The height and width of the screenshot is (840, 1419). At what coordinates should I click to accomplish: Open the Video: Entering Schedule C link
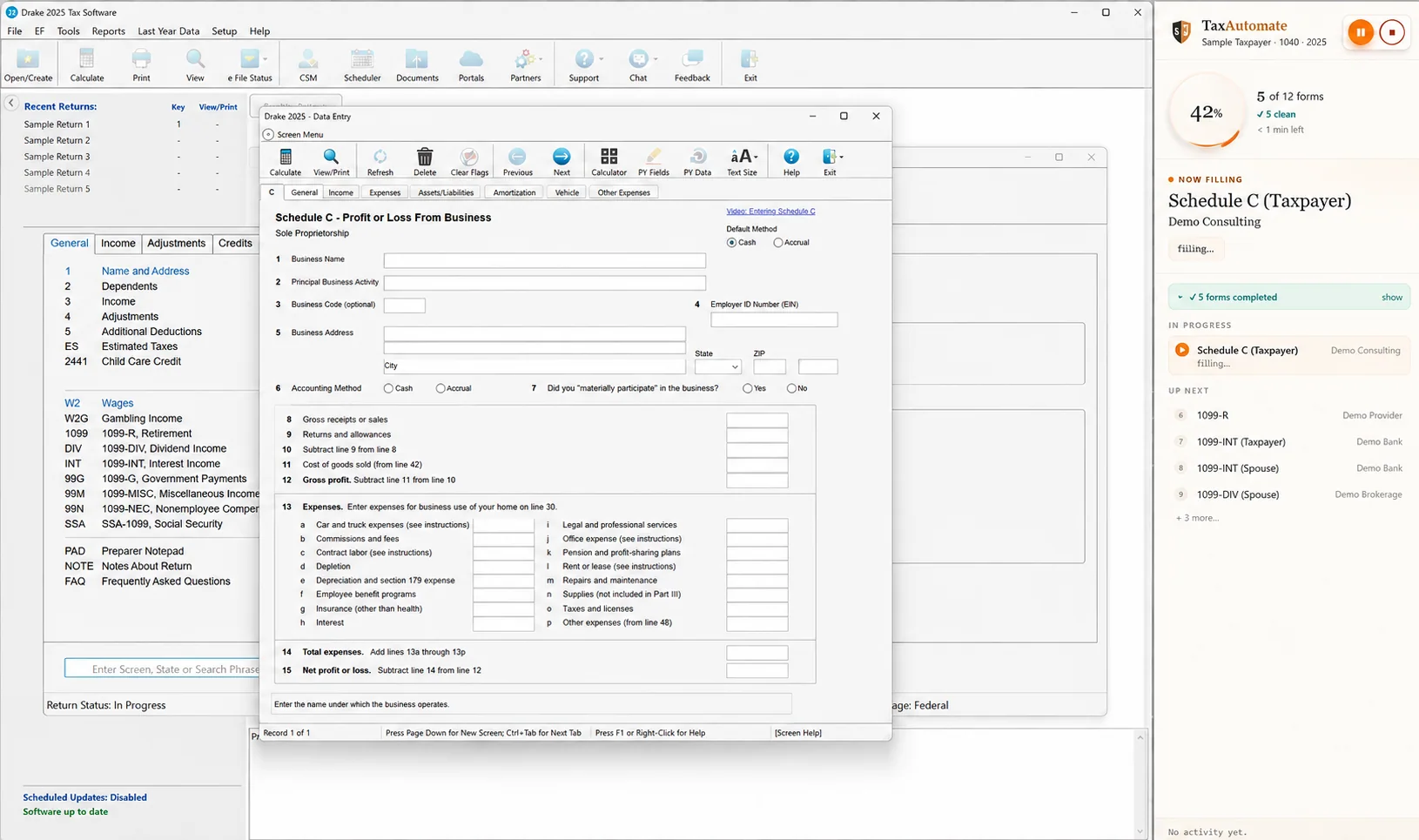(x=770, y=212)
